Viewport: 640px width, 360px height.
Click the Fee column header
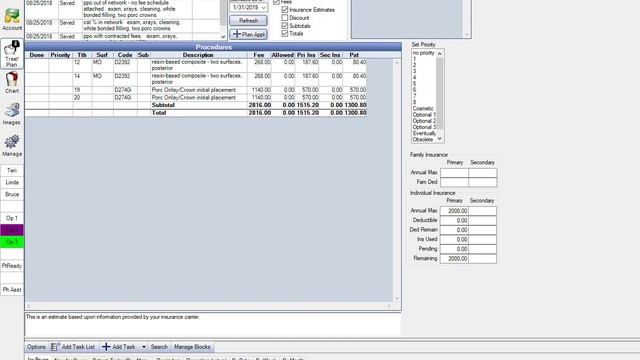(x=259, y=55)
